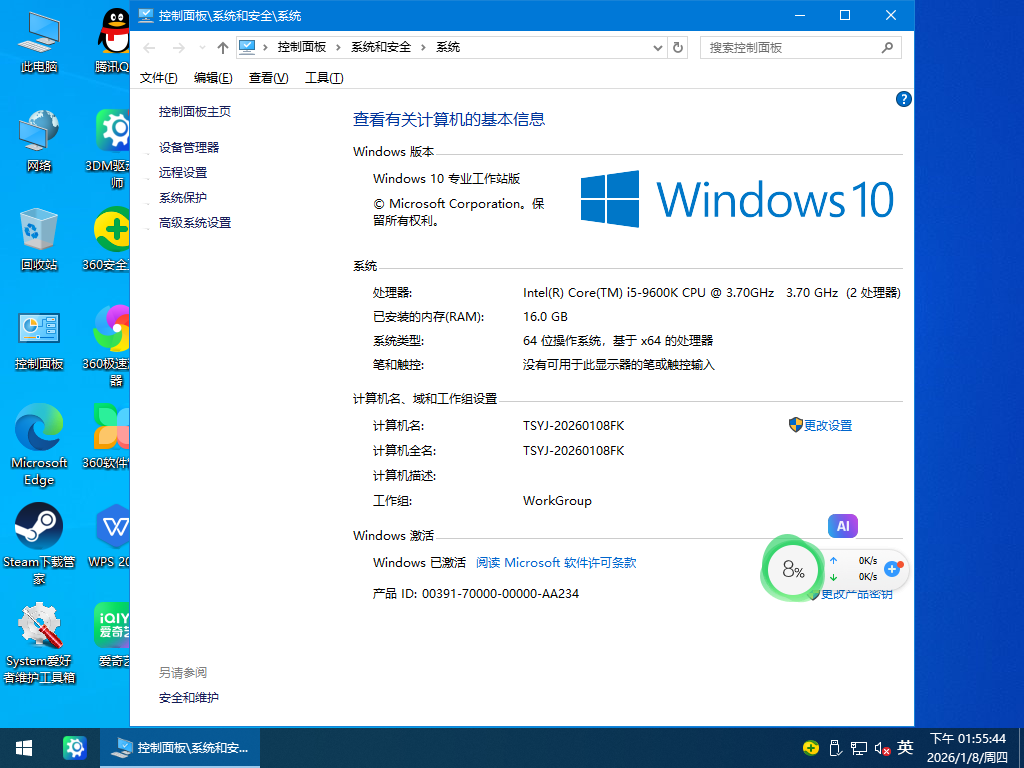This screenshot has width=1024, height=768.
Task: Click the blue plus on speed widget
Action: coord(892,568)
